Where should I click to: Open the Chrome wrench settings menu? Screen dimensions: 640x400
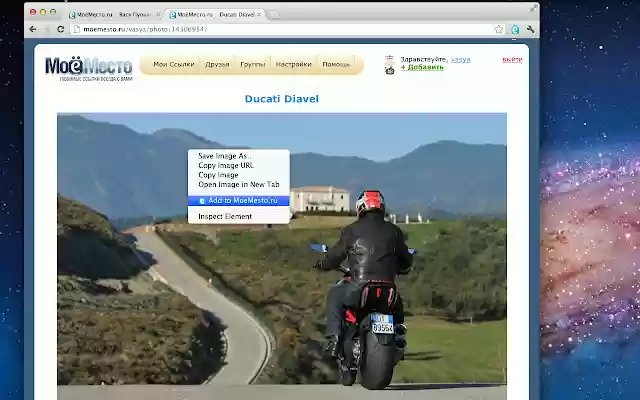[531, 29]
